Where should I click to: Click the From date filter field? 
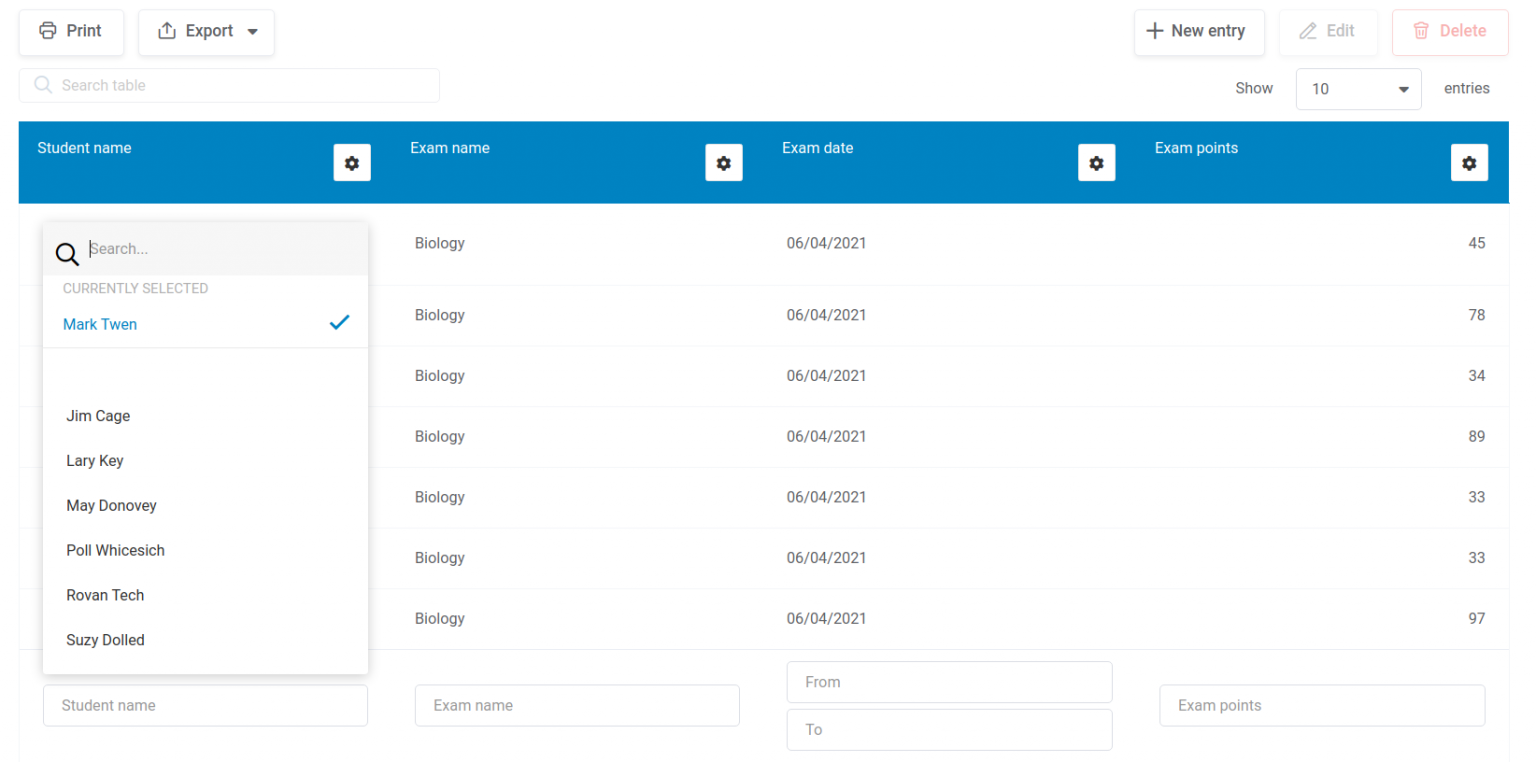(948, 681)
